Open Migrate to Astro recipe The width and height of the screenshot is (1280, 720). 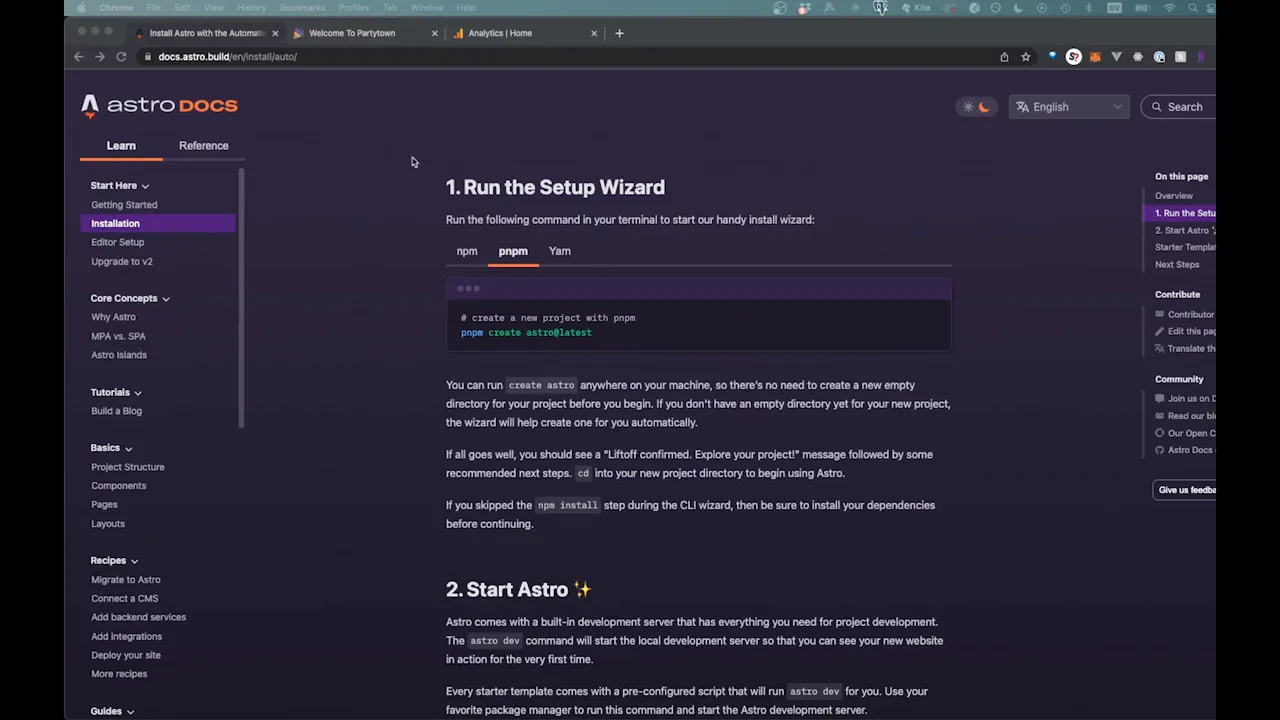[x=125, y=580]
